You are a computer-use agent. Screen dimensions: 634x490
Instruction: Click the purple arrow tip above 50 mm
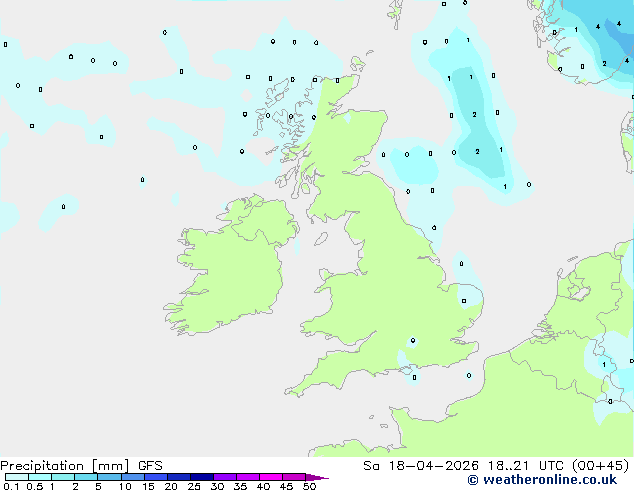[x=317, y=477]
